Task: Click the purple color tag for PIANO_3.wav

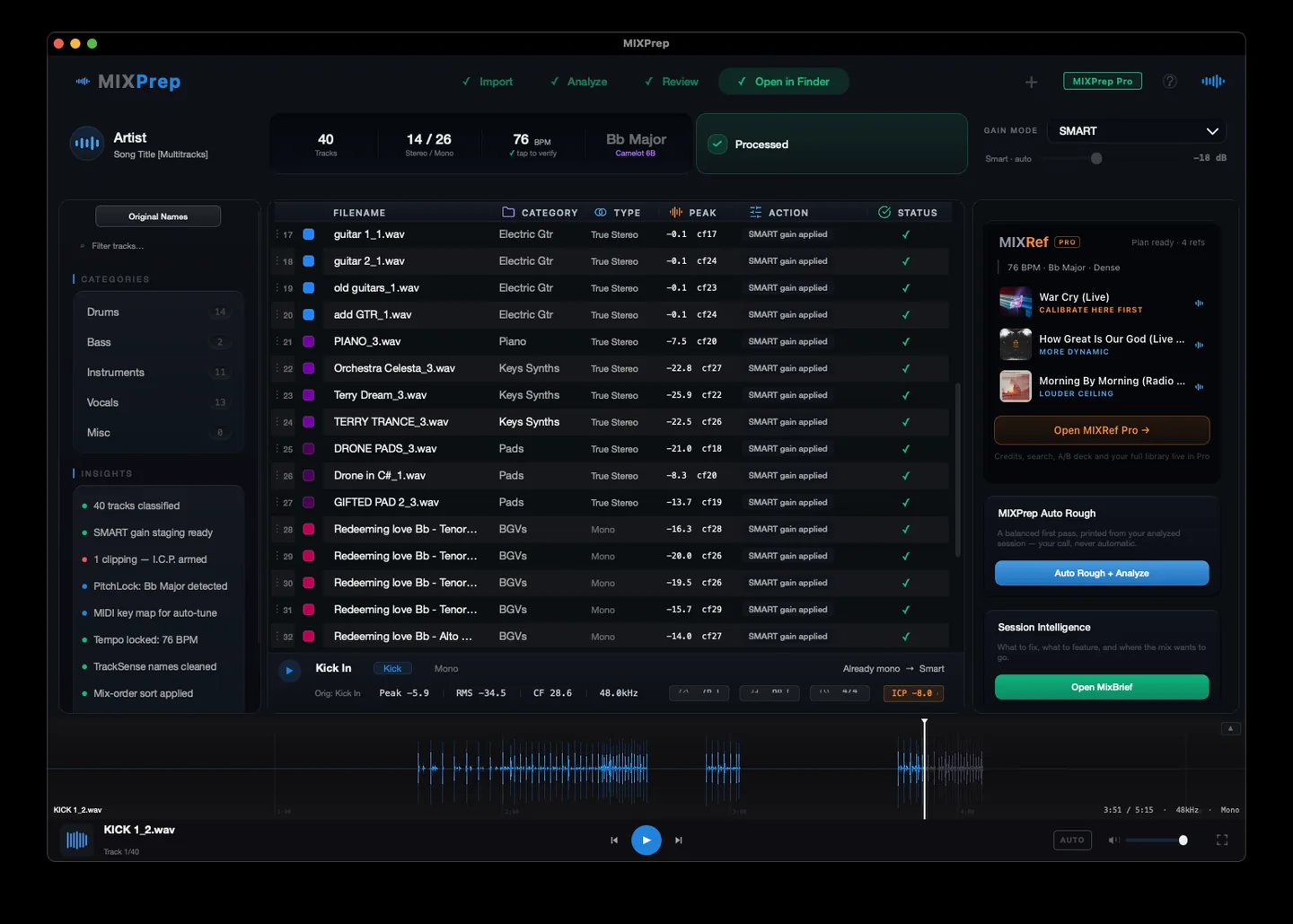Action: coord(309,342)
